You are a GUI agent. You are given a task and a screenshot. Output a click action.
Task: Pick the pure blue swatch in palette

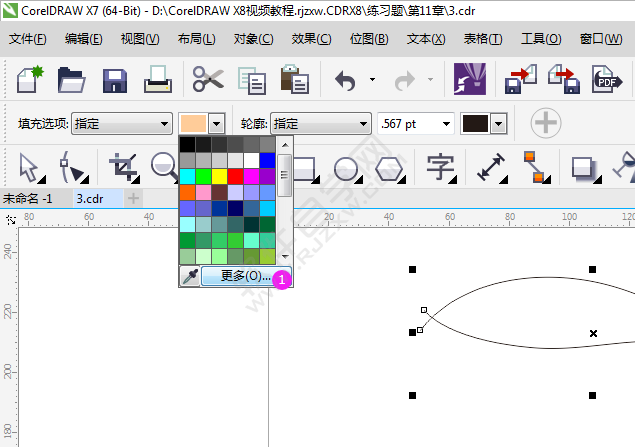click(267, 160)
